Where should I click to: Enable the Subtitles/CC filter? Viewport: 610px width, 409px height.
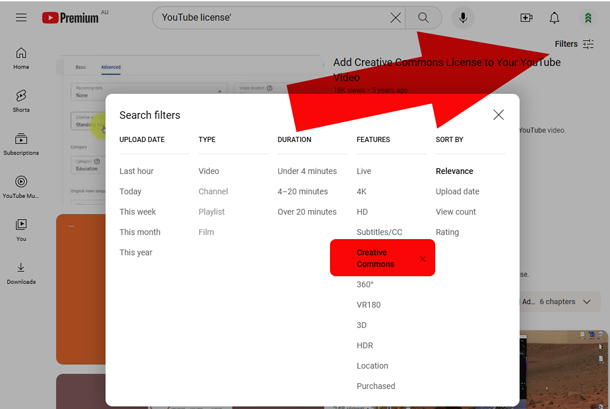pyautogui.click(x=379, y=232)
